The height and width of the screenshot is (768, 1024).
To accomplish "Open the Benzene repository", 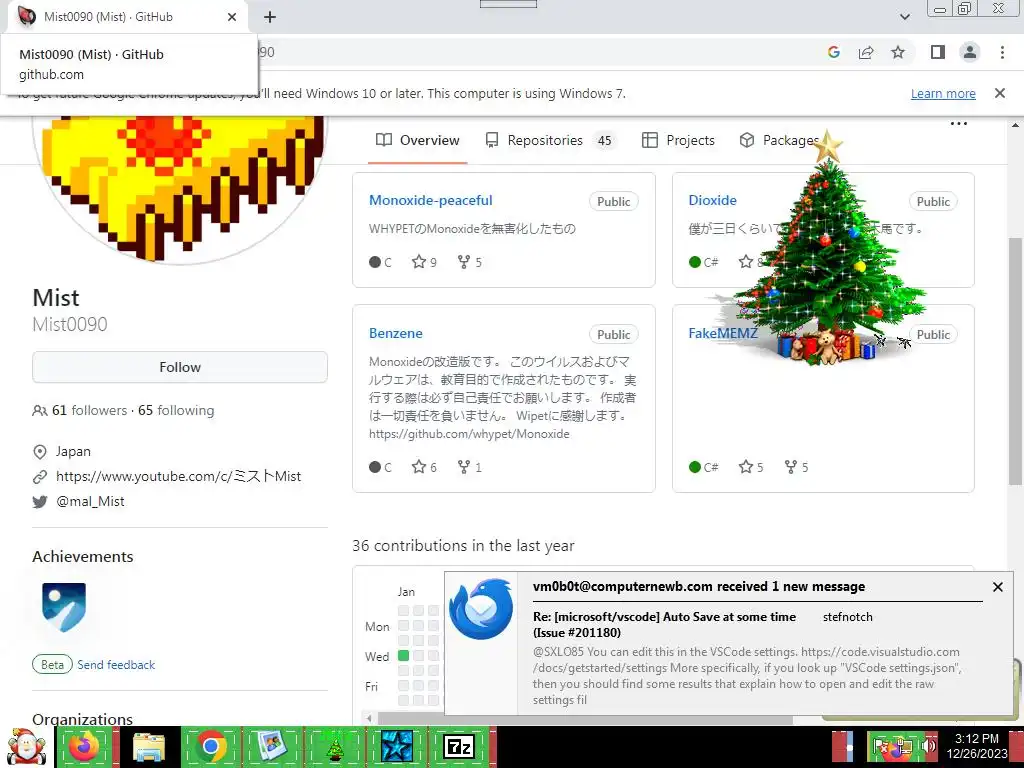I will tap(396, 333).
